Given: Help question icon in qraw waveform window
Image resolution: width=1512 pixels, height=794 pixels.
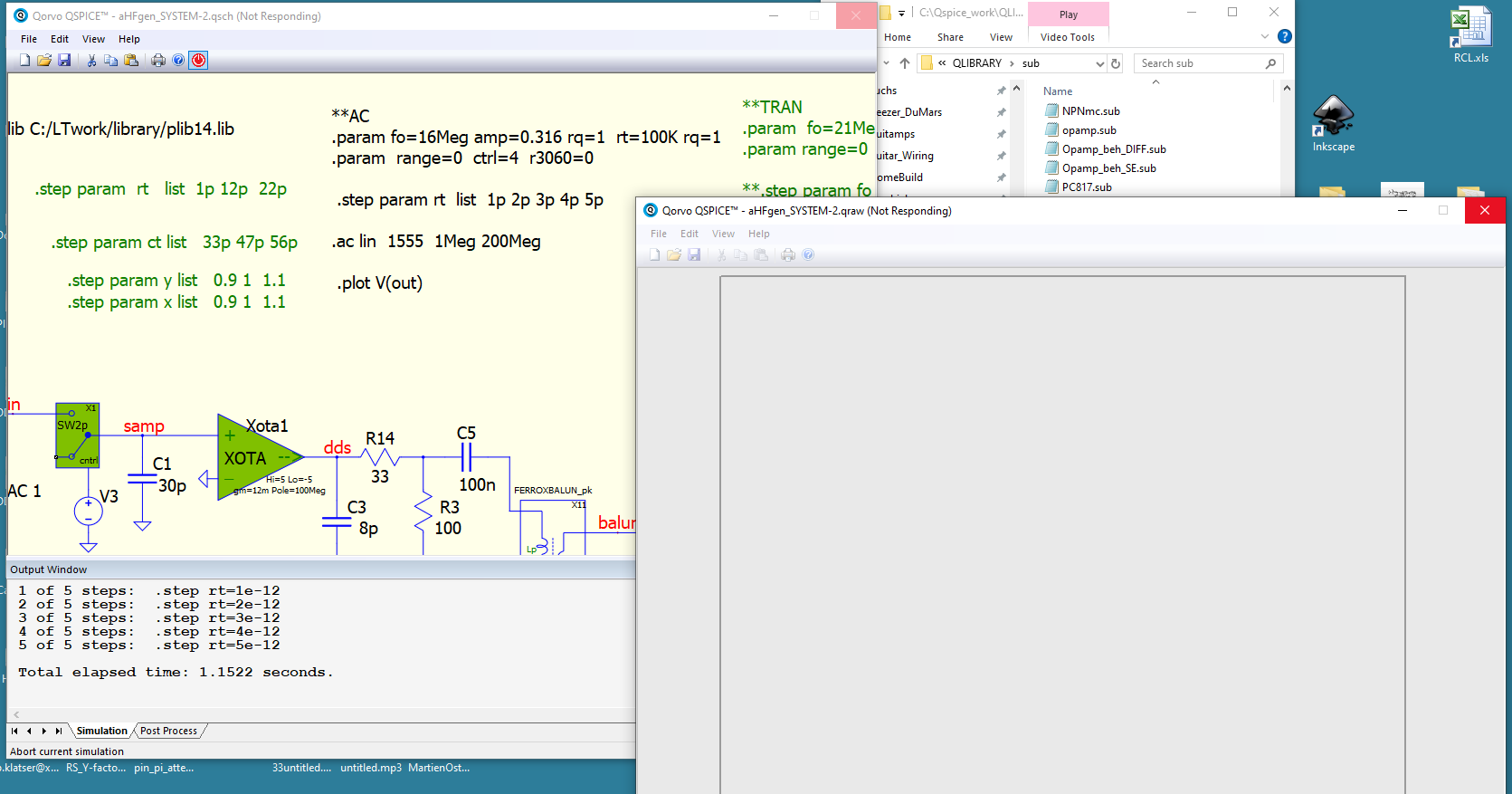Looking at the screenshot, I should point(808,255).
